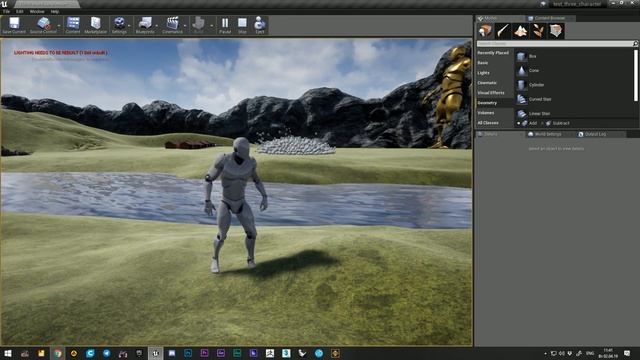
Task: Open the Cinematics toolbar button
Action: click(x=172, y=25)
